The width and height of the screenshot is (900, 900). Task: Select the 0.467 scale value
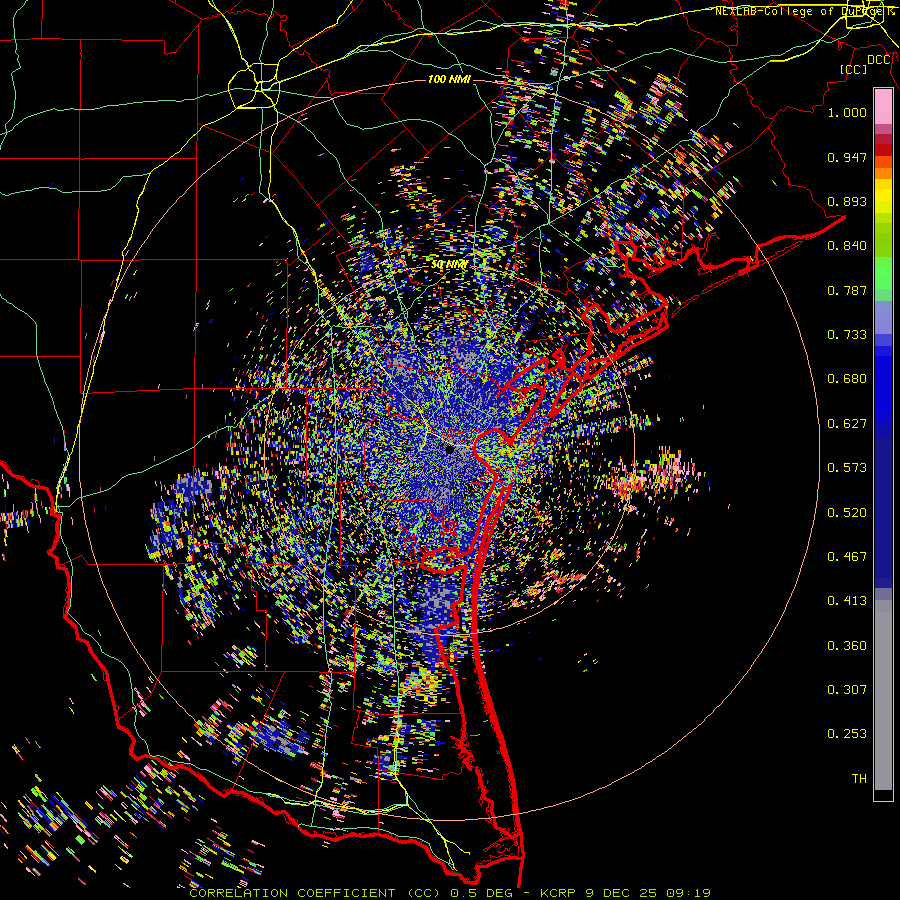pyautogui.click(x=847, y=557)
